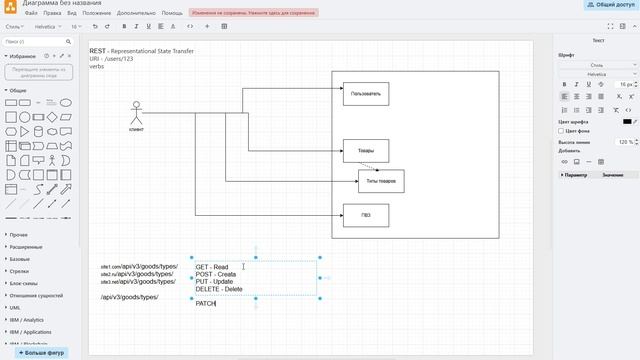The width and height of the screenshot is (640, 360).
Task: Select the ellipse shape in Общие
Action: click(x=66, y=103)
